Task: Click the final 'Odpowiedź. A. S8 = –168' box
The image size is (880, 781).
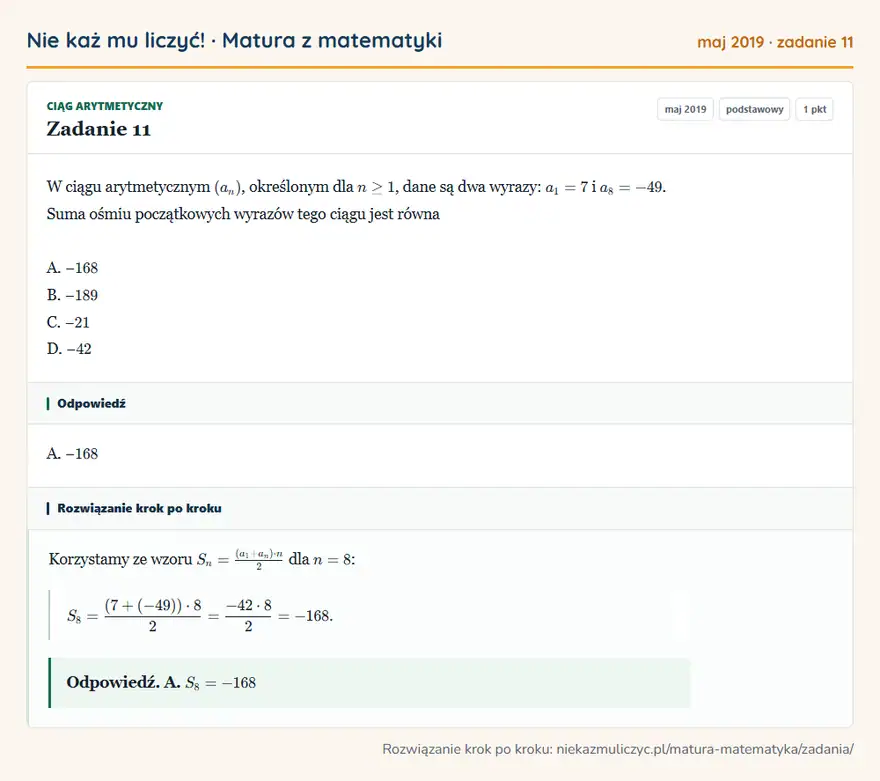Action: point(369,683)
